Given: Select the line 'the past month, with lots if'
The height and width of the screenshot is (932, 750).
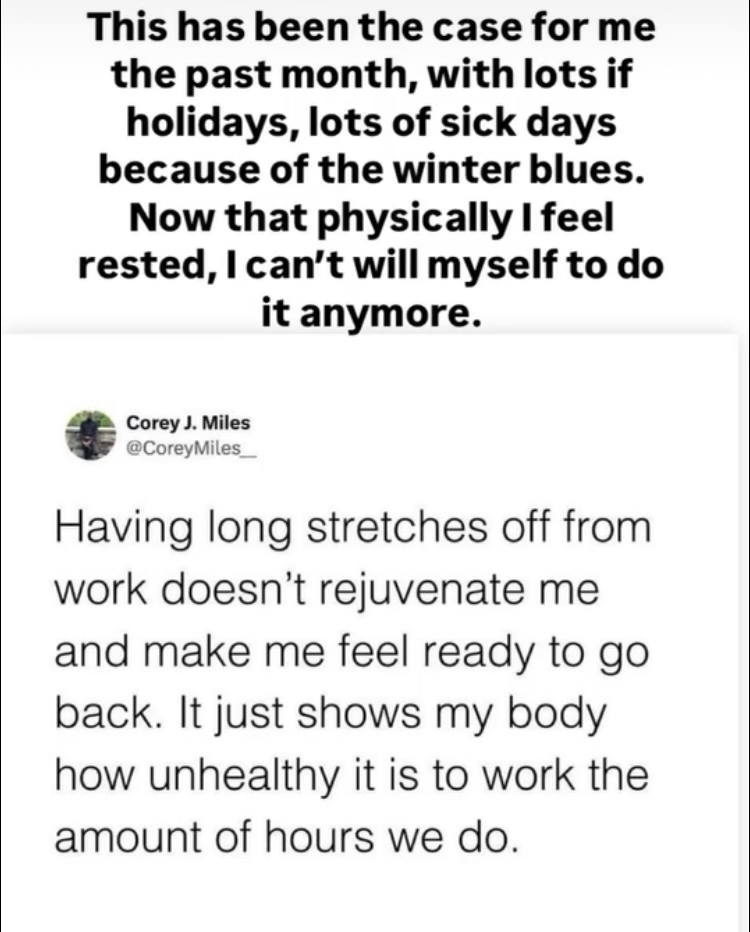Looking at the screenshot, I should coord(372,75).
